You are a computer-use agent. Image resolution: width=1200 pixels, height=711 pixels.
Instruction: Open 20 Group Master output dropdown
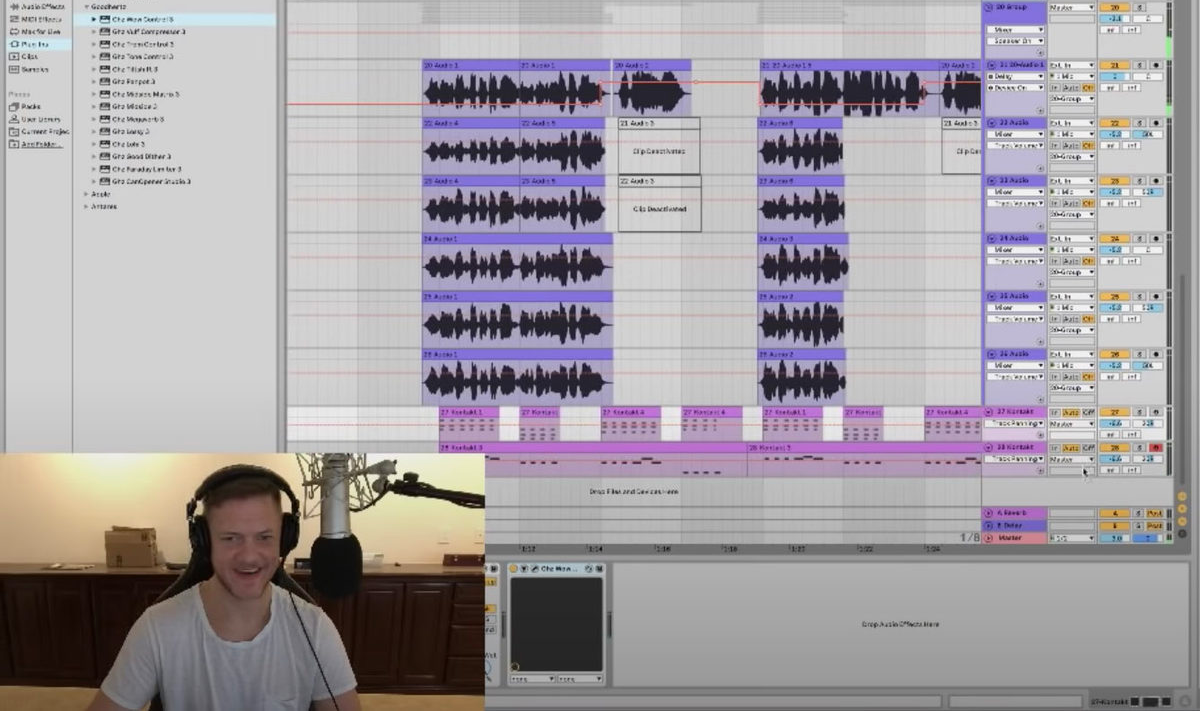coord(1072,7)
